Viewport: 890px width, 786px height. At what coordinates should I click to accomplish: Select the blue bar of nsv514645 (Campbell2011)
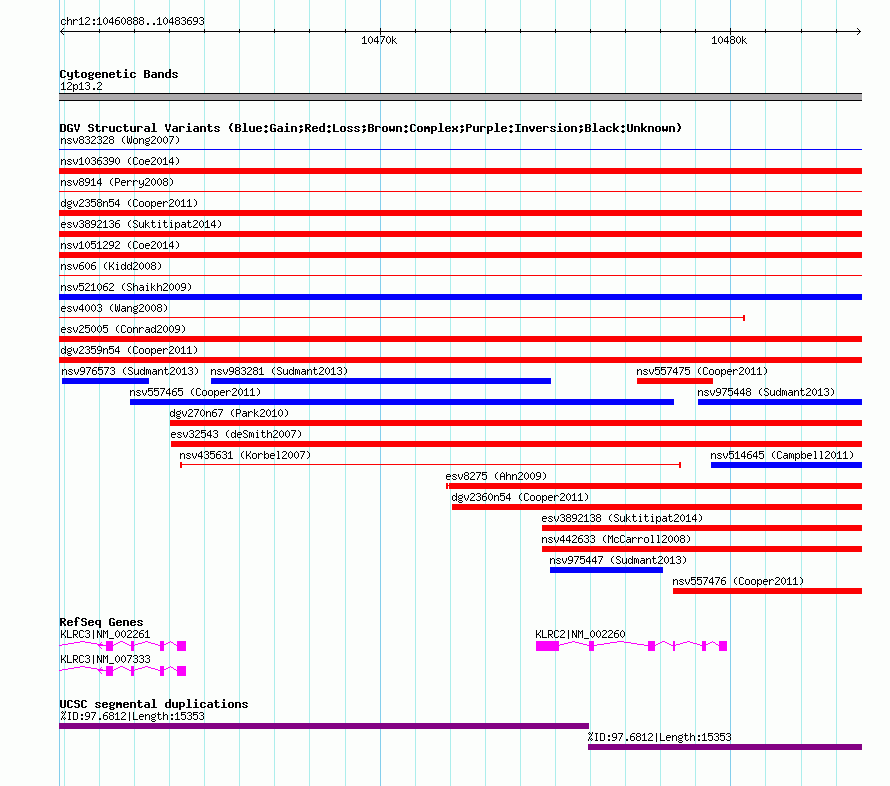(x=786, y=465)
